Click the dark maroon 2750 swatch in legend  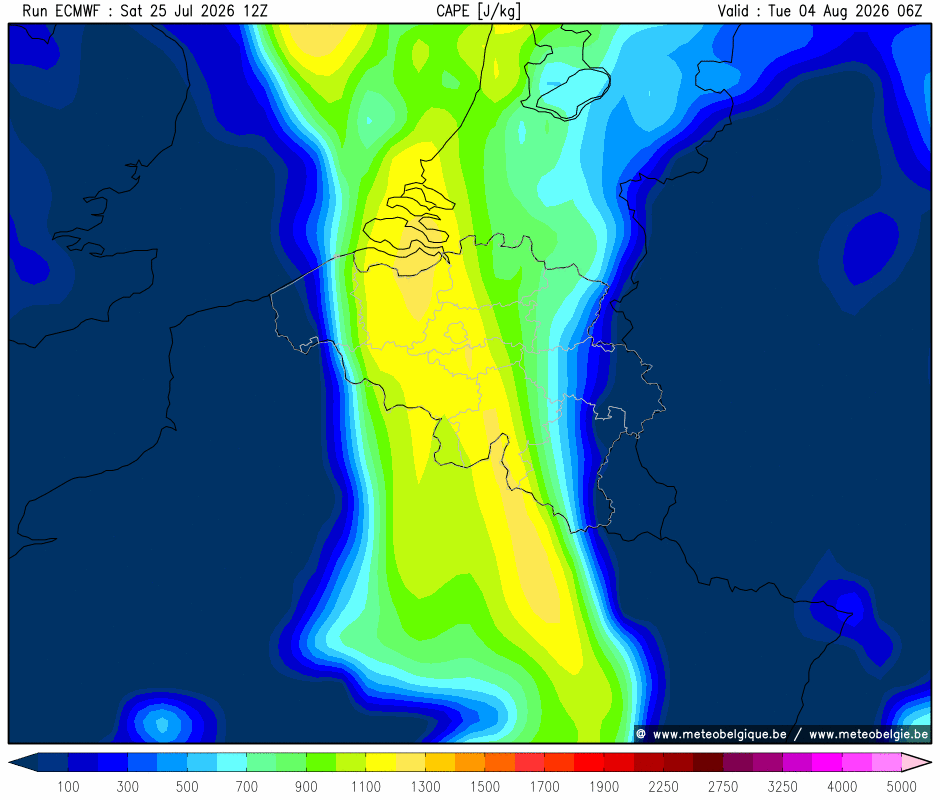pyautogui.click(x=708, y=762)
